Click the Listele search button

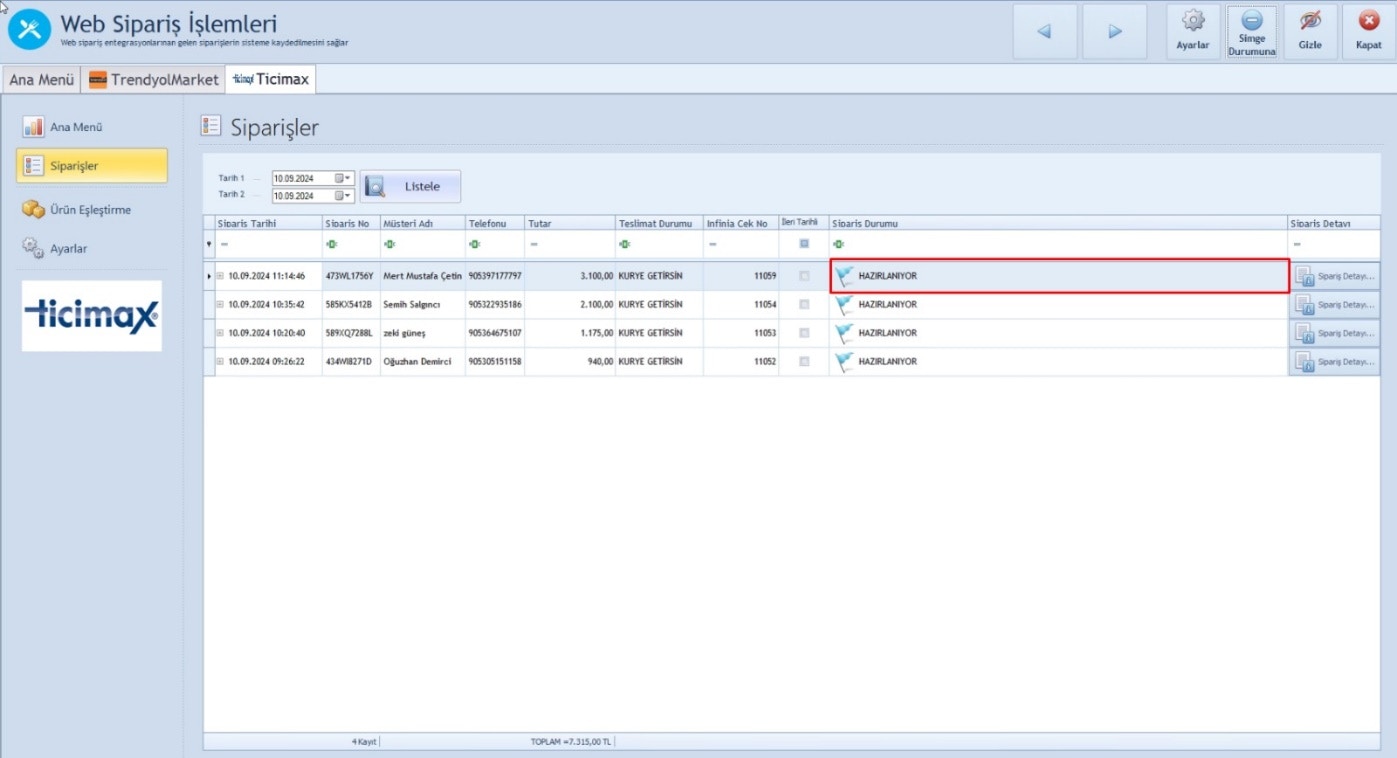(x=410, y=187)
